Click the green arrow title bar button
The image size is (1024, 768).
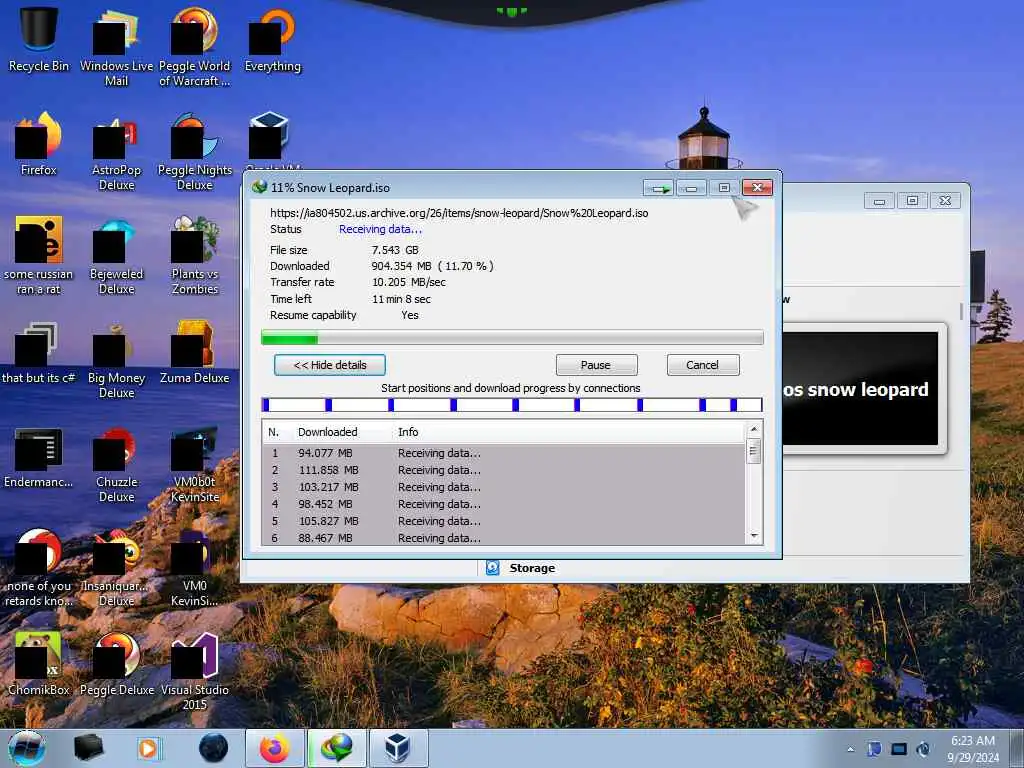(x=658, y=188)
